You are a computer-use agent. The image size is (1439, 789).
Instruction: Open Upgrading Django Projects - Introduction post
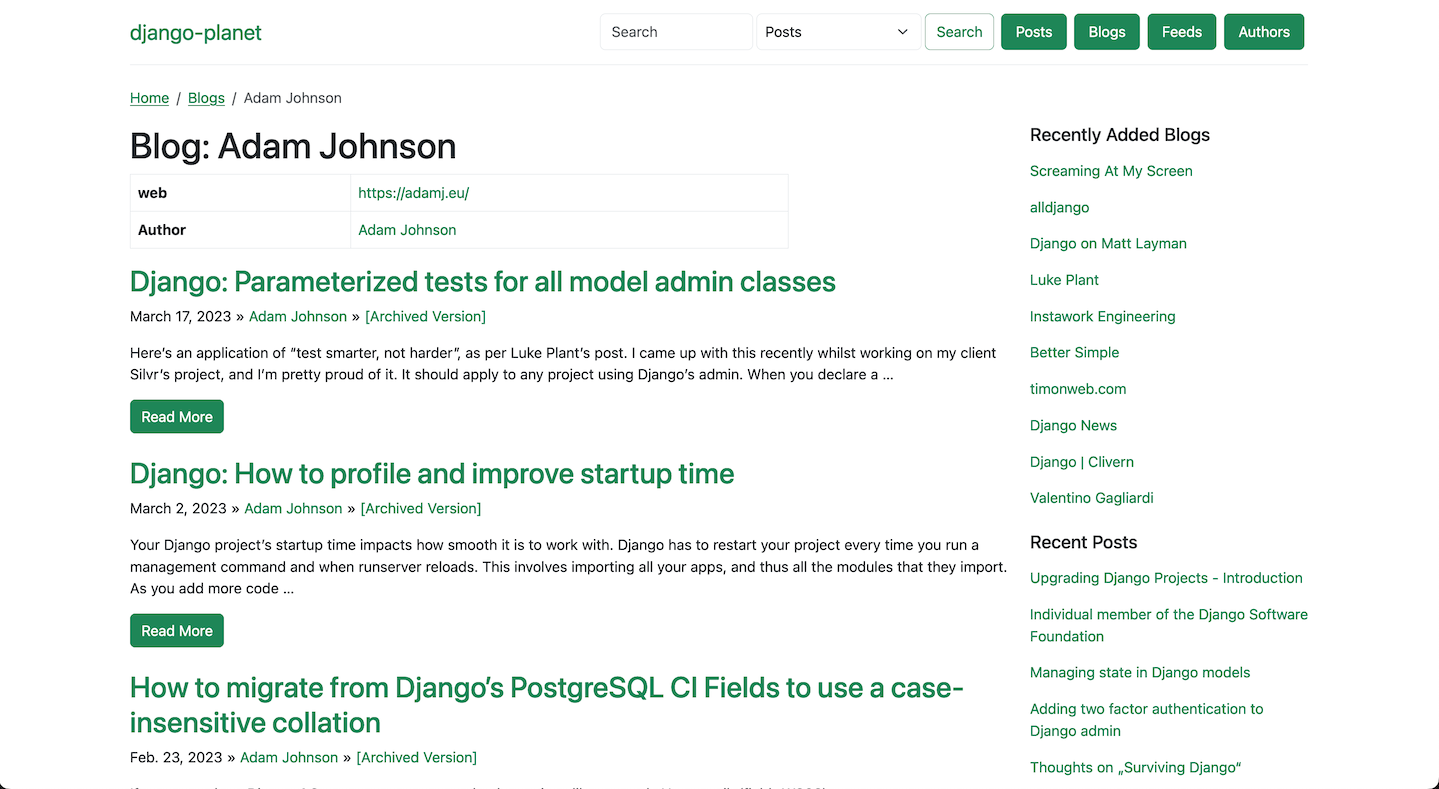(1166, 578)
